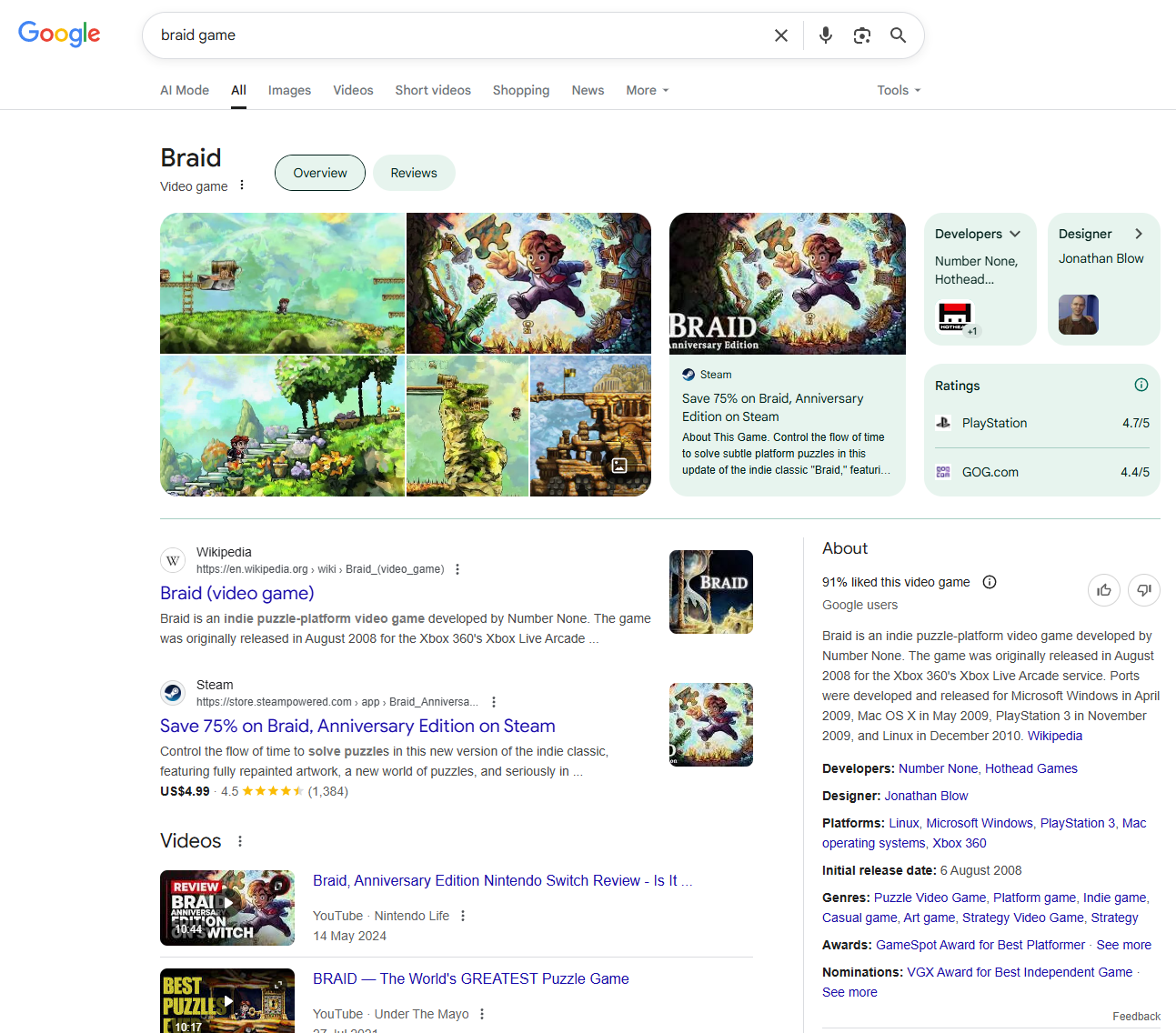This screenshot has height=1033, width=1176.
Task: Open The World's GREATEST Puzzle Game video link
Action: click(471, 978)
